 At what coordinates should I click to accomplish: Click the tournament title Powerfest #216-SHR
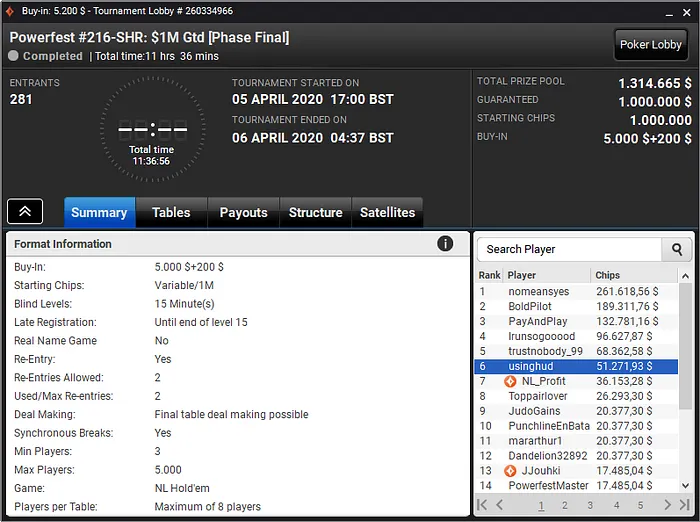click(x=149, y=37)
